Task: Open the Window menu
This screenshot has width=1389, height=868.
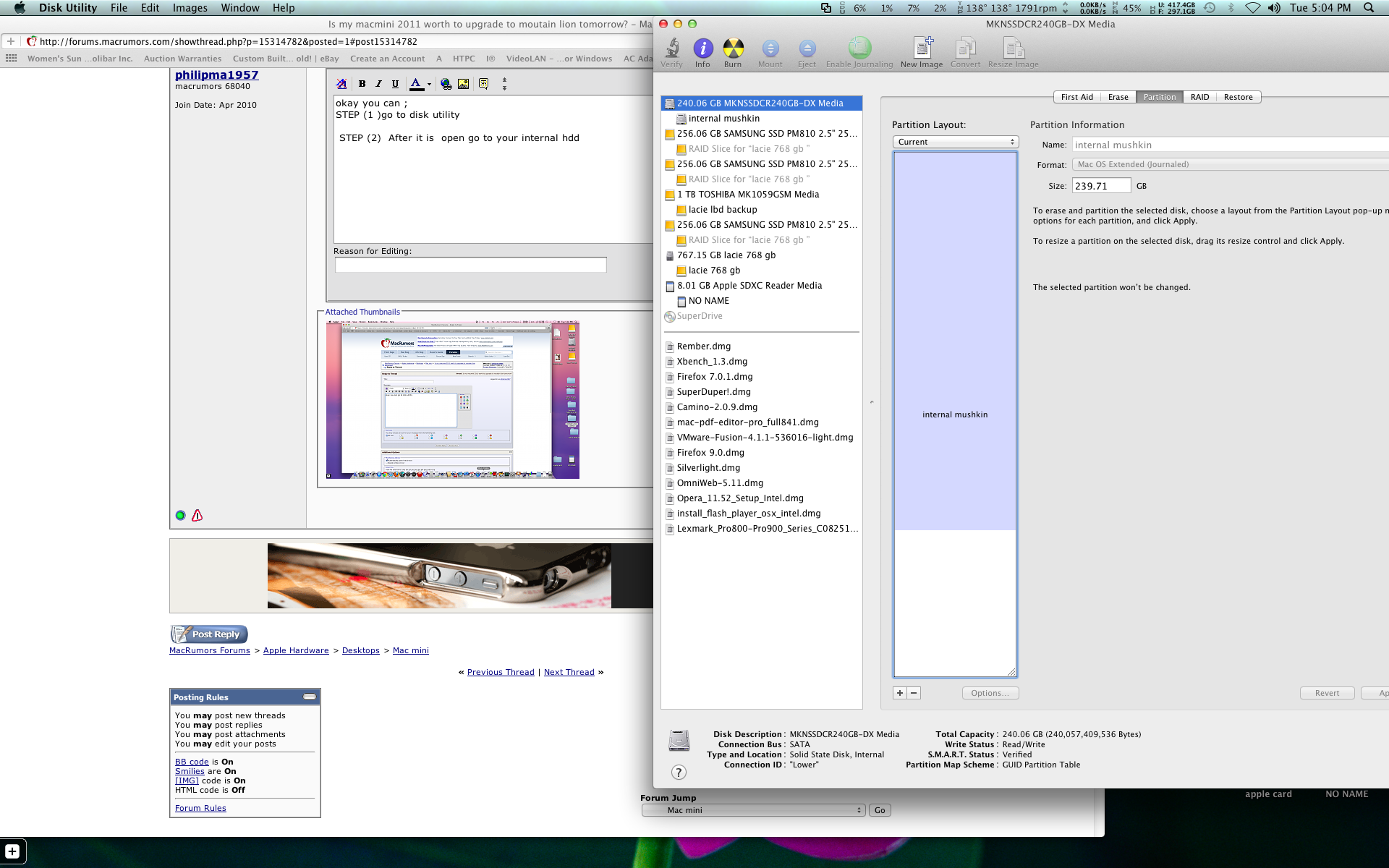Action: pos(240,7)
